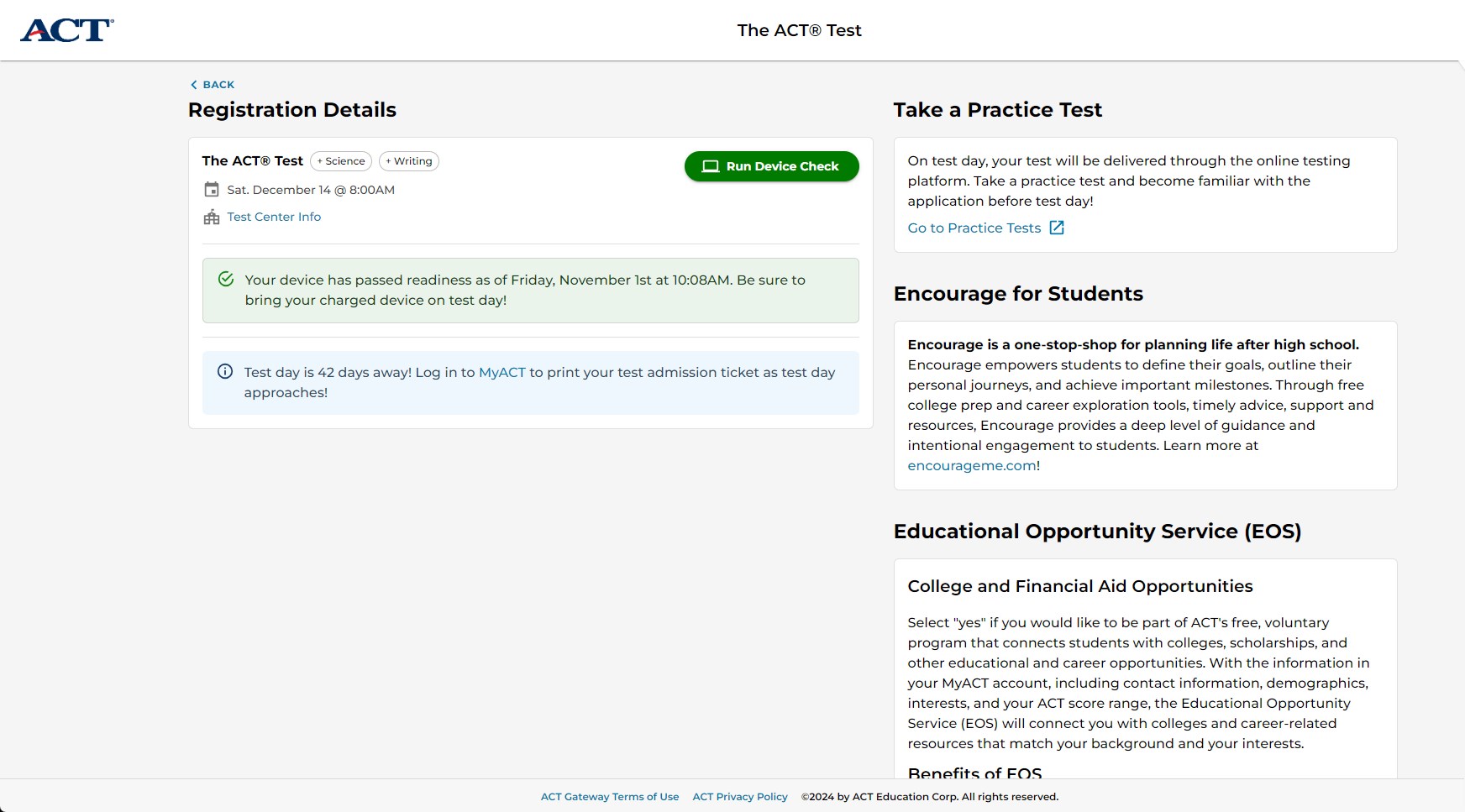Visit encourageme.com from the Encourage card

tap(970, 465)
